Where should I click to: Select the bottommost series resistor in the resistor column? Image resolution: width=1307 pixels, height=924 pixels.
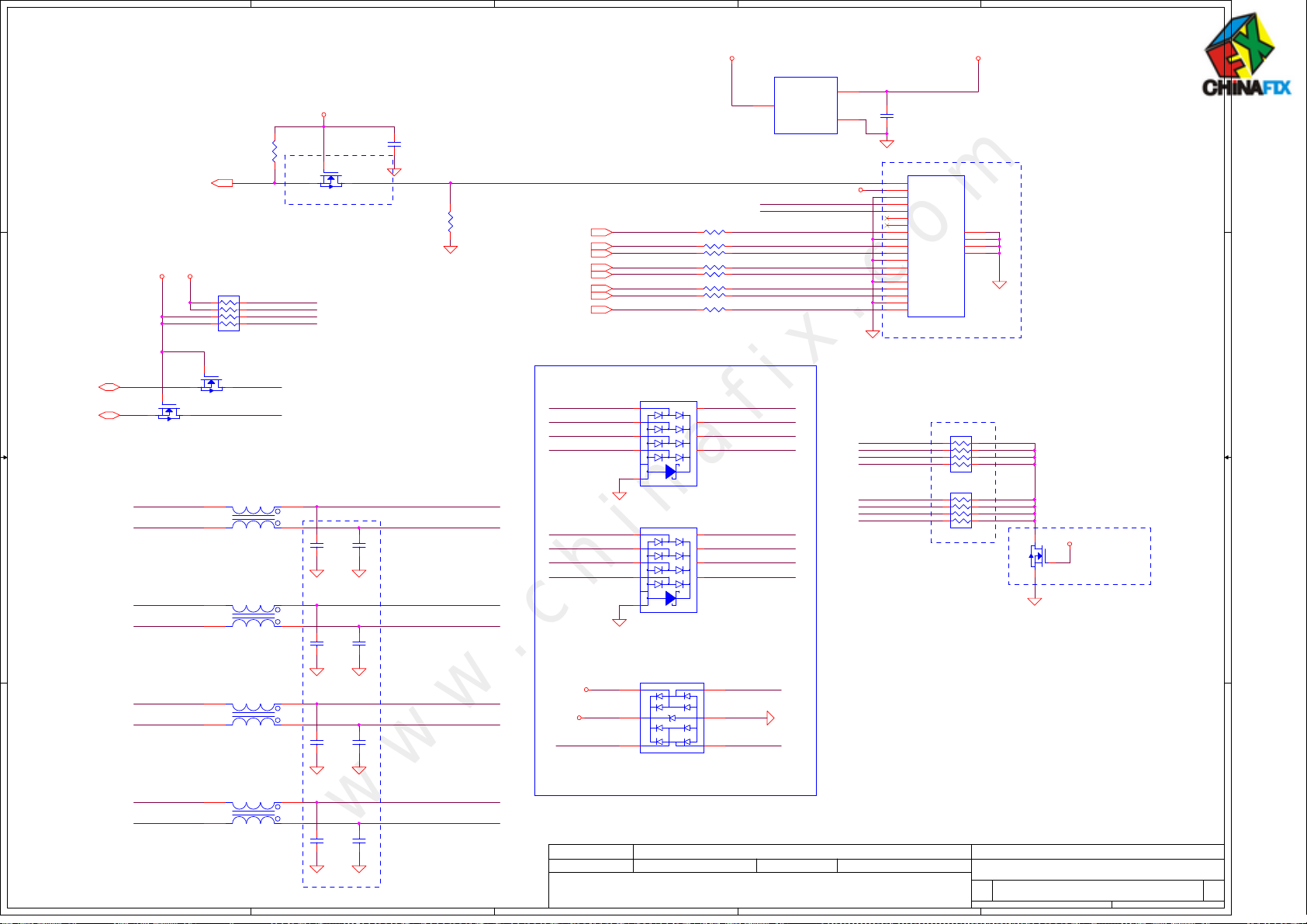coord(714,310)
